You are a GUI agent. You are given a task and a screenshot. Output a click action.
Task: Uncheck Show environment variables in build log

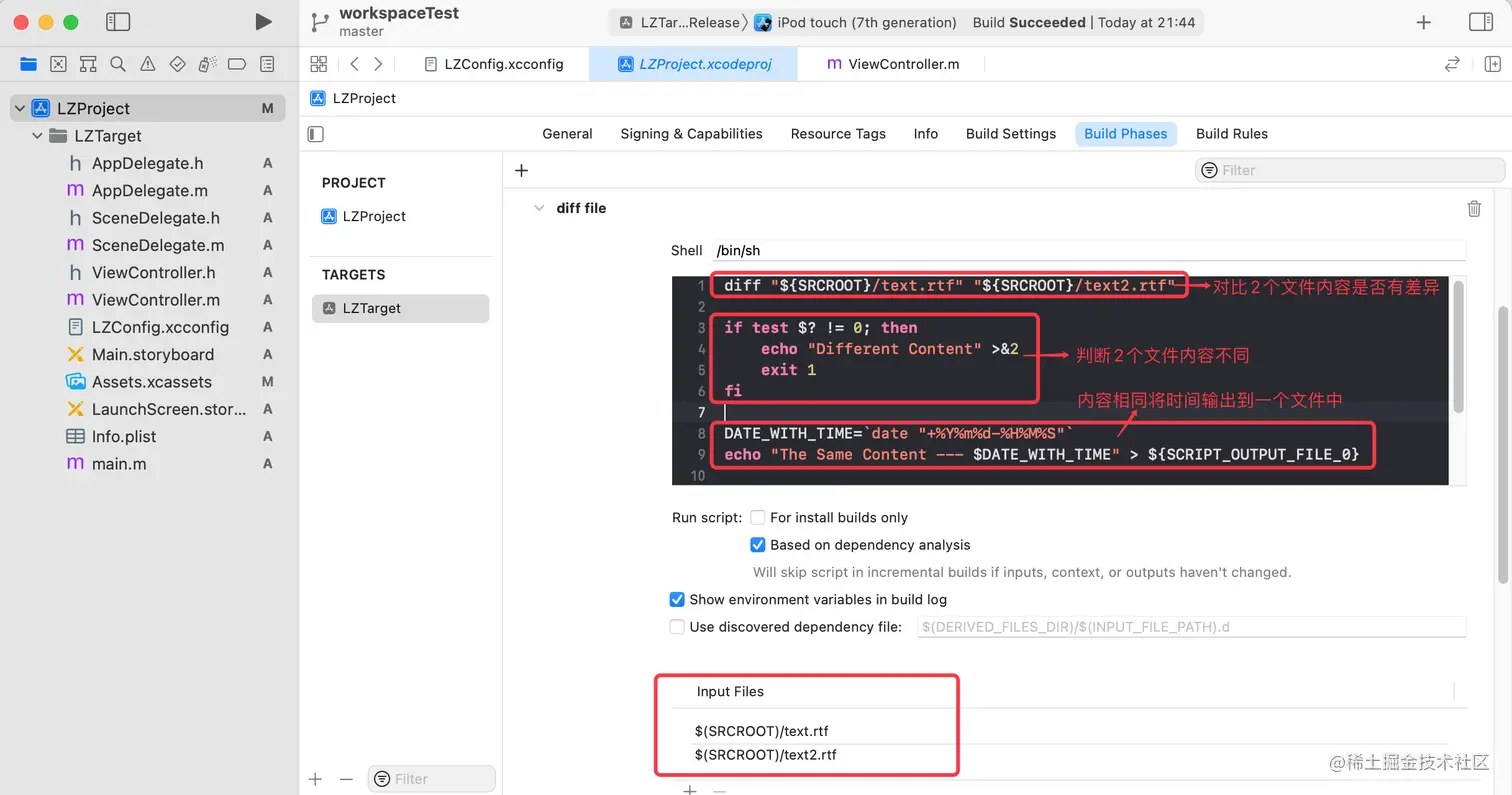tap(677, 599)
